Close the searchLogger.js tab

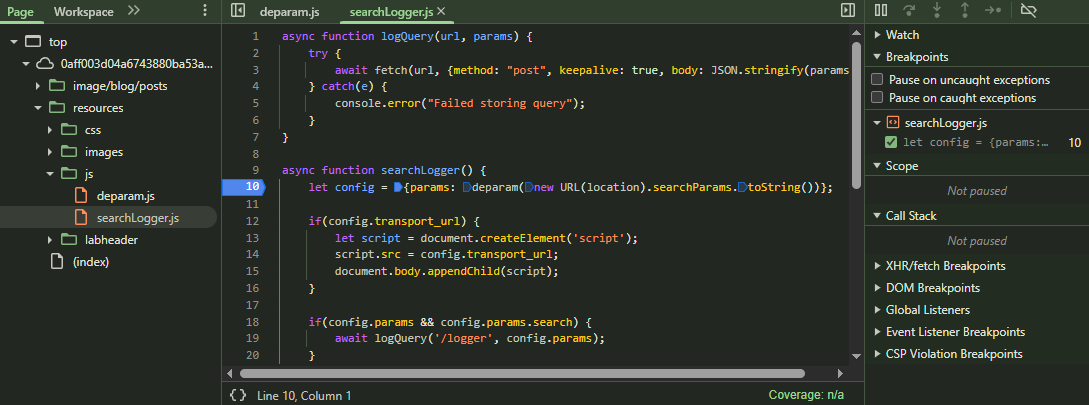[440, 11]
